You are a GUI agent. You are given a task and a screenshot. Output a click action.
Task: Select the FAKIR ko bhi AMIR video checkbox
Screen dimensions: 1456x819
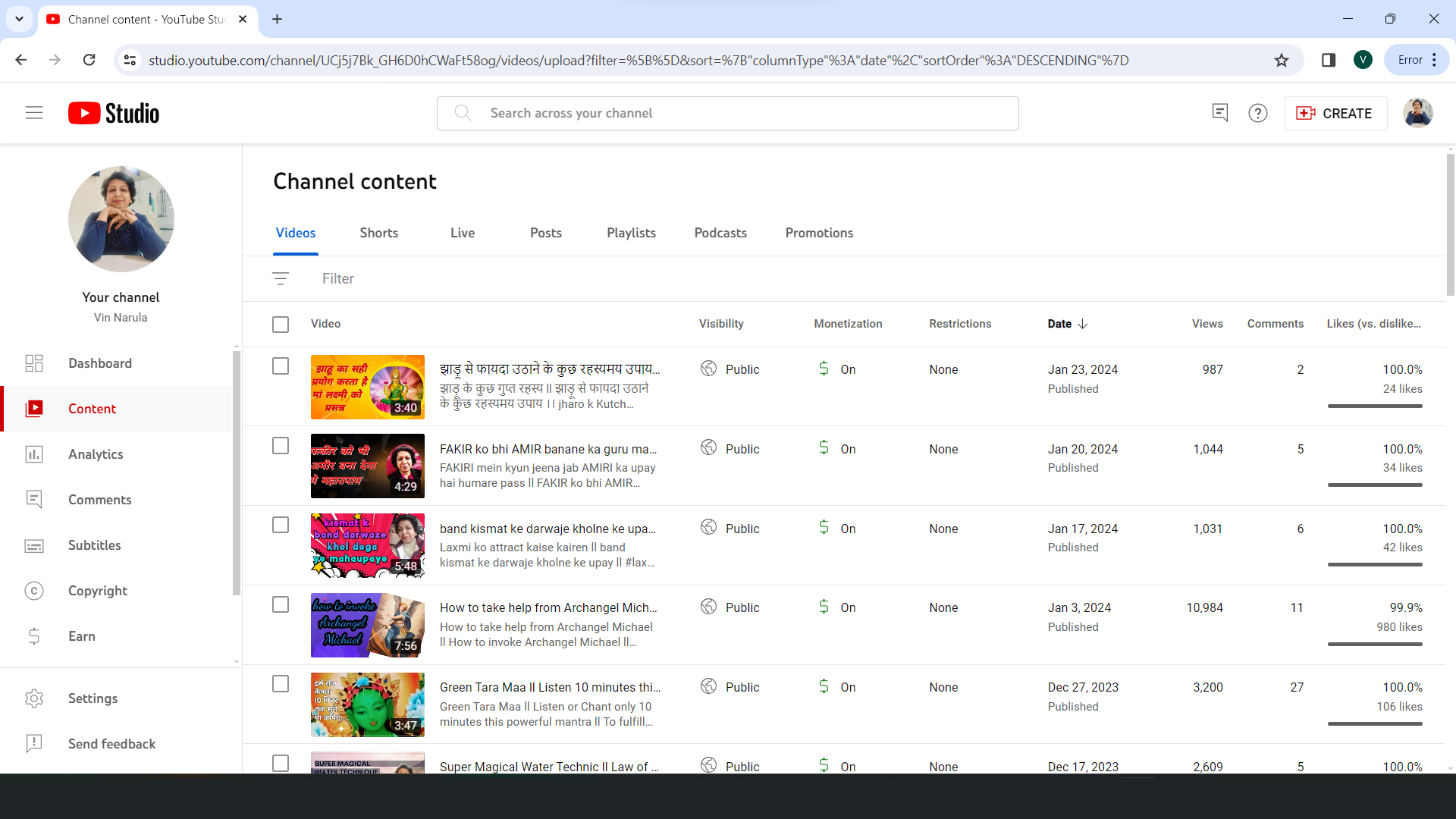coord(281,446)
